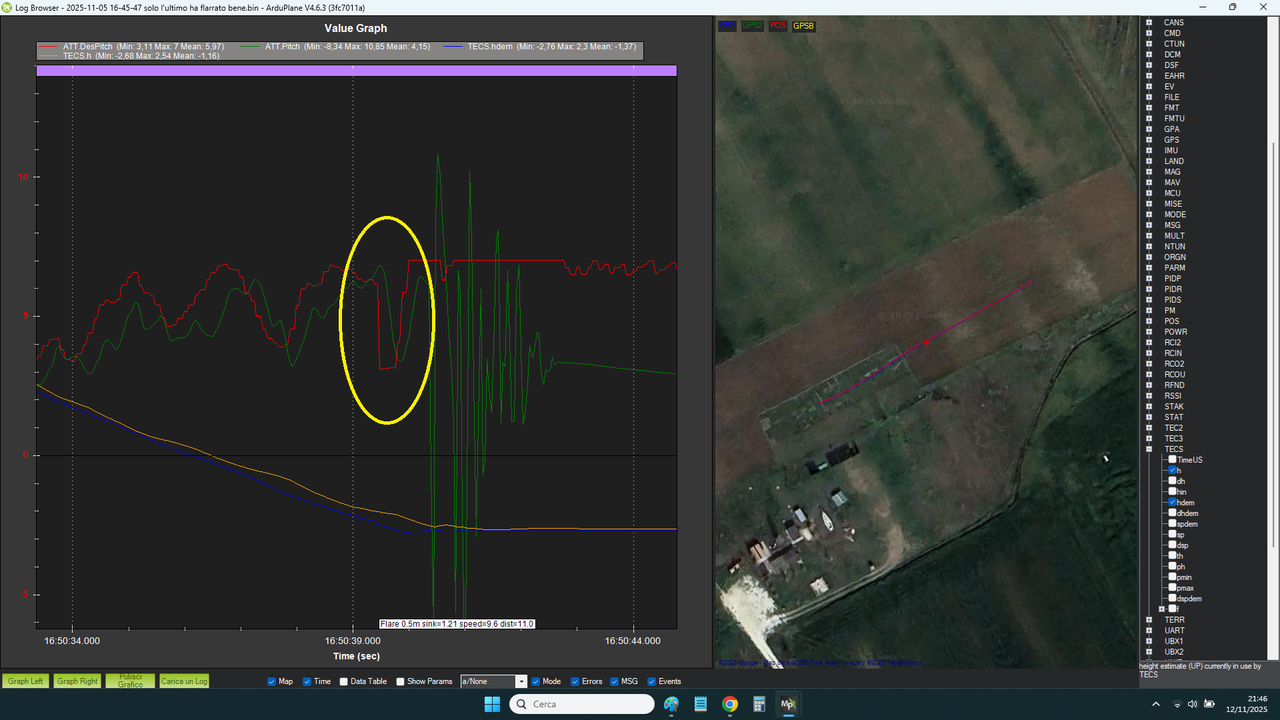Select the MODE item in the tree
The height and width of the screenshot is (720, 1280).
click(x=1175, y=215)
